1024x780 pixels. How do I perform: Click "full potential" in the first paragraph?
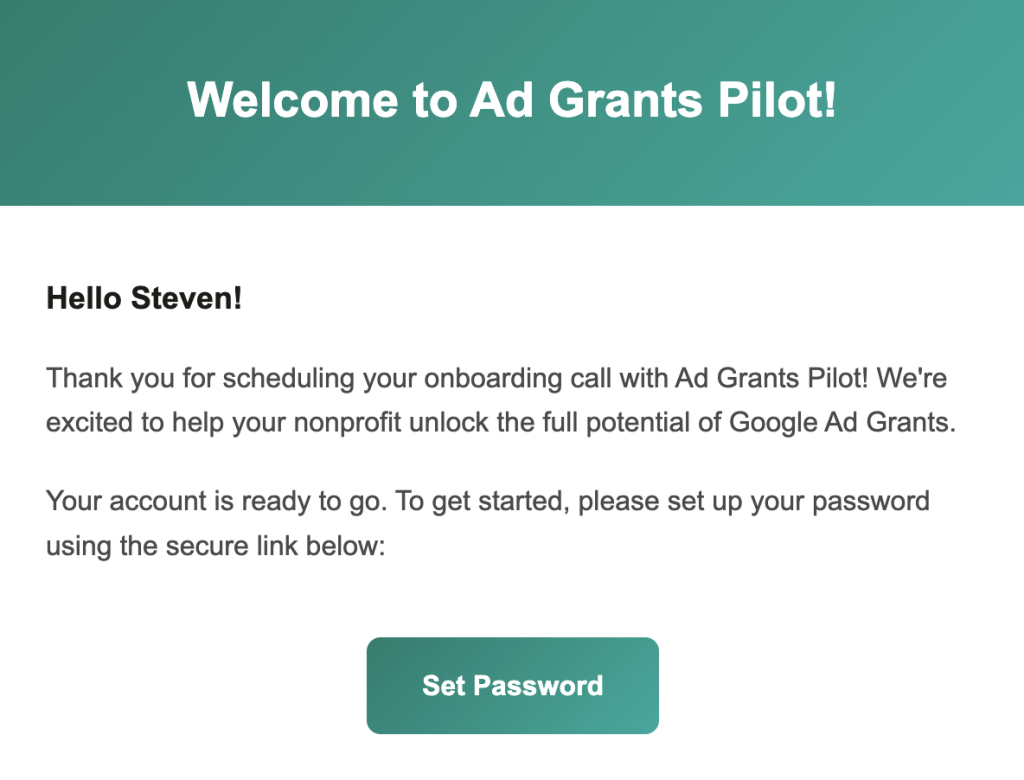[x=652, y=422]
